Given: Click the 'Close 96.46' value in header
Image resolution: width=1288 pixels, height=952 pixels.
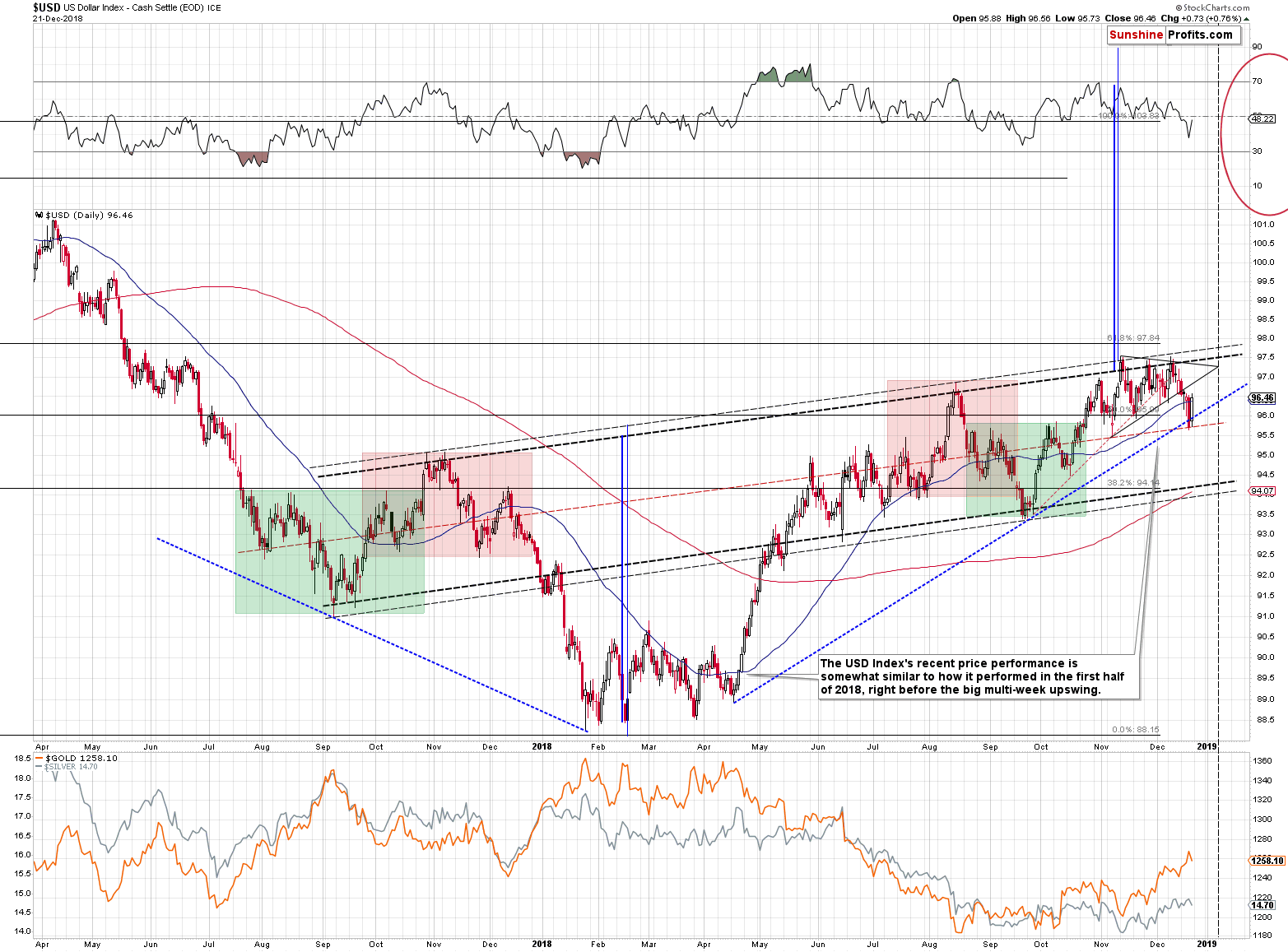Looking at the screenshot, I should click(x=1130, y=18).
